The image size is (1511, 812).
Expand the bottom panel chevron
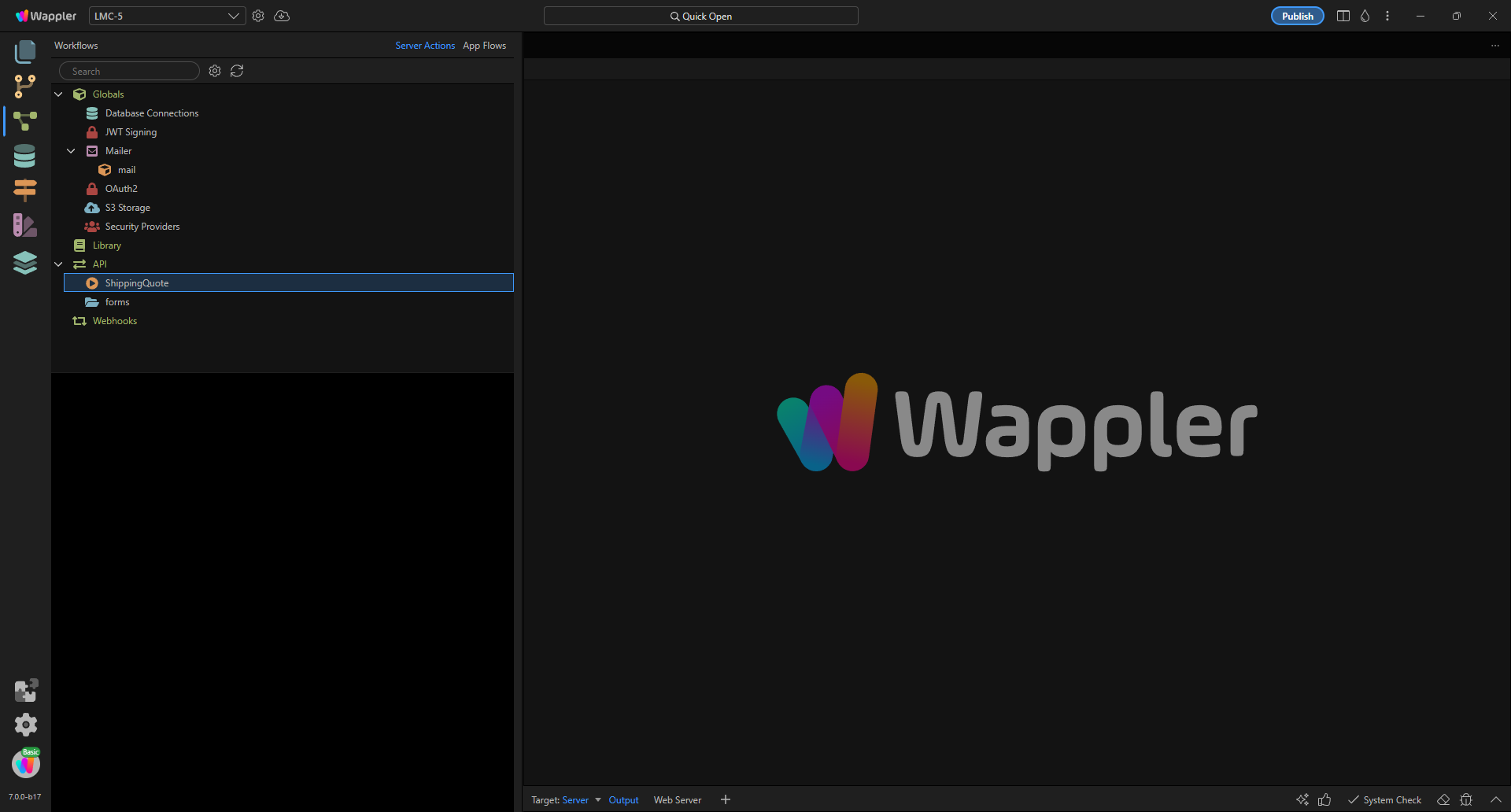(x=1496, y=799)
